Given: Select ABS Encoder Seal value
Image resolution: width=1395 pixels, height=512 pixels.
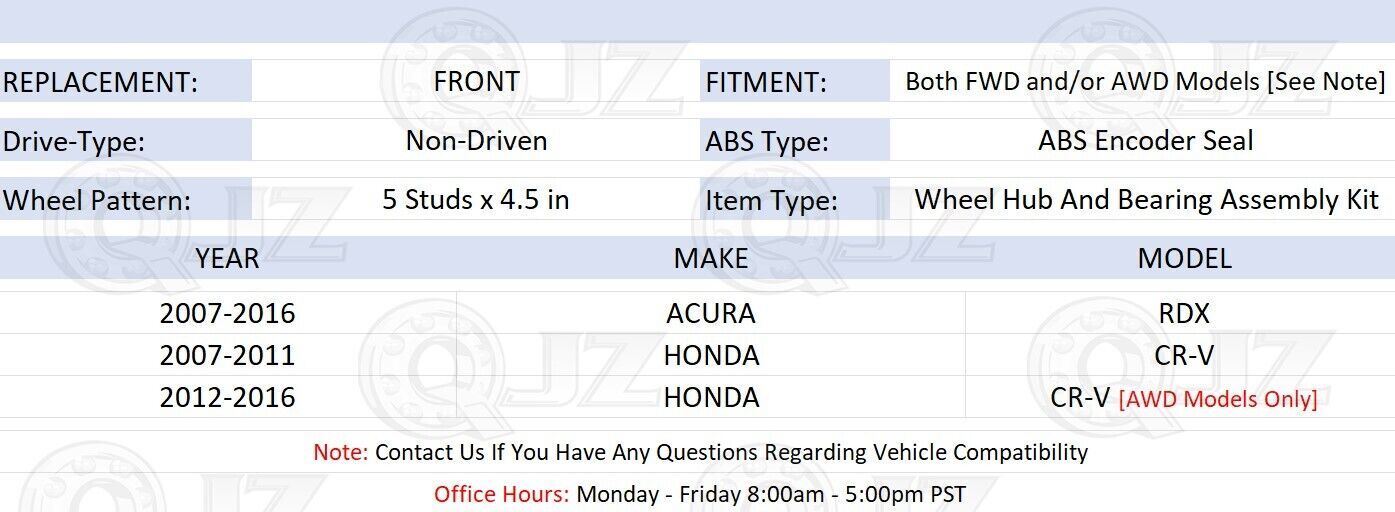Looking at the screenshot, I should [1146, 141].
